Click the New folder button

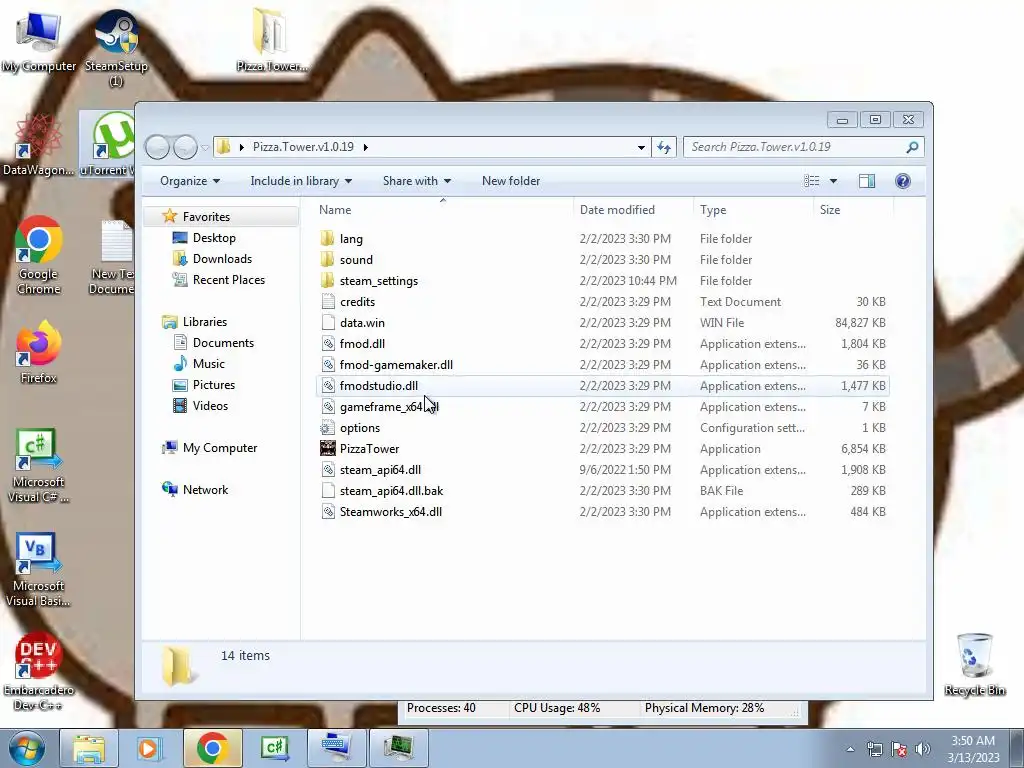511,181
